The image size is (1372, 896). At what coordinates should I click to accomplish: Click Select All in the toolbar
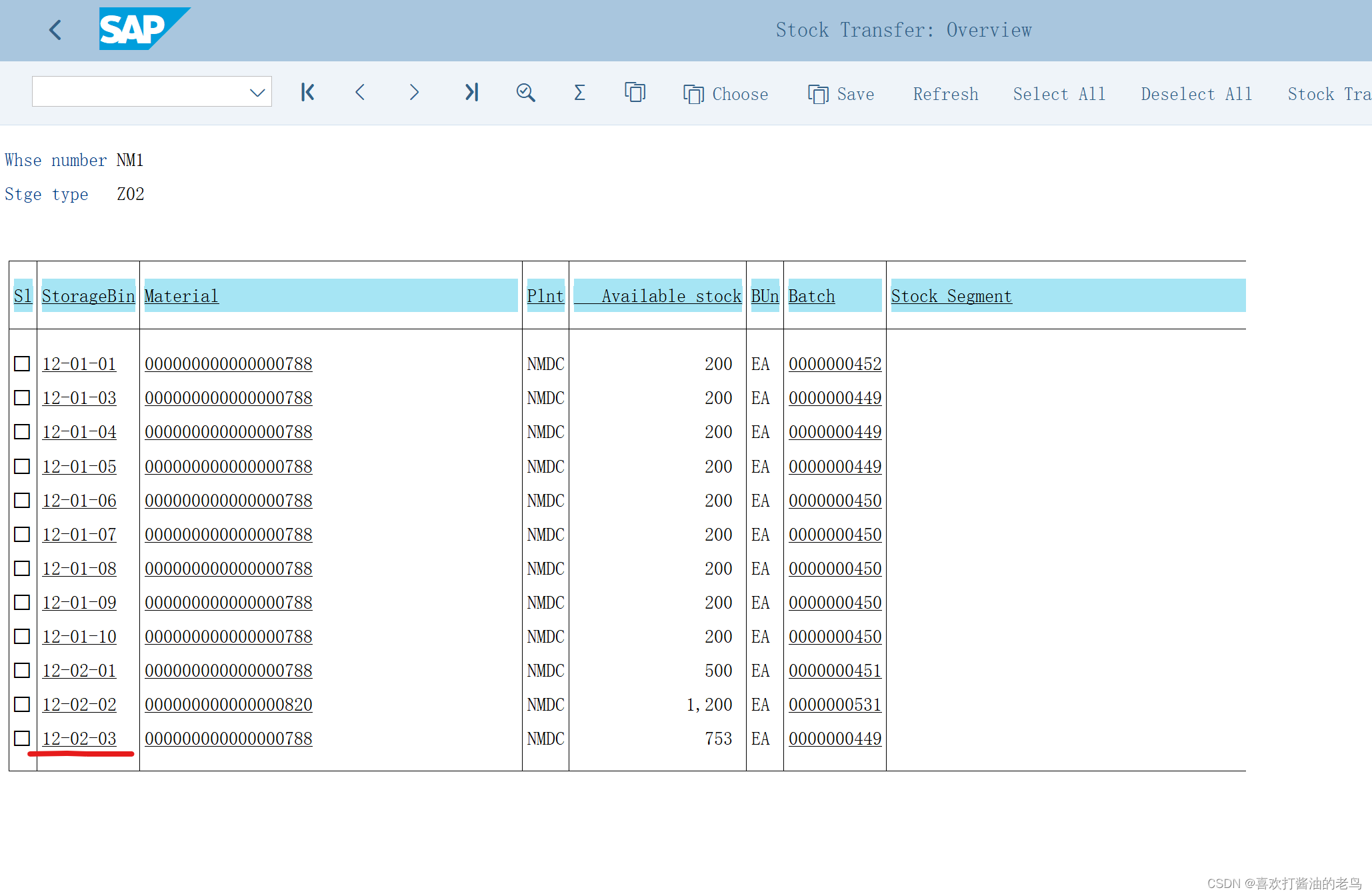1059,94
